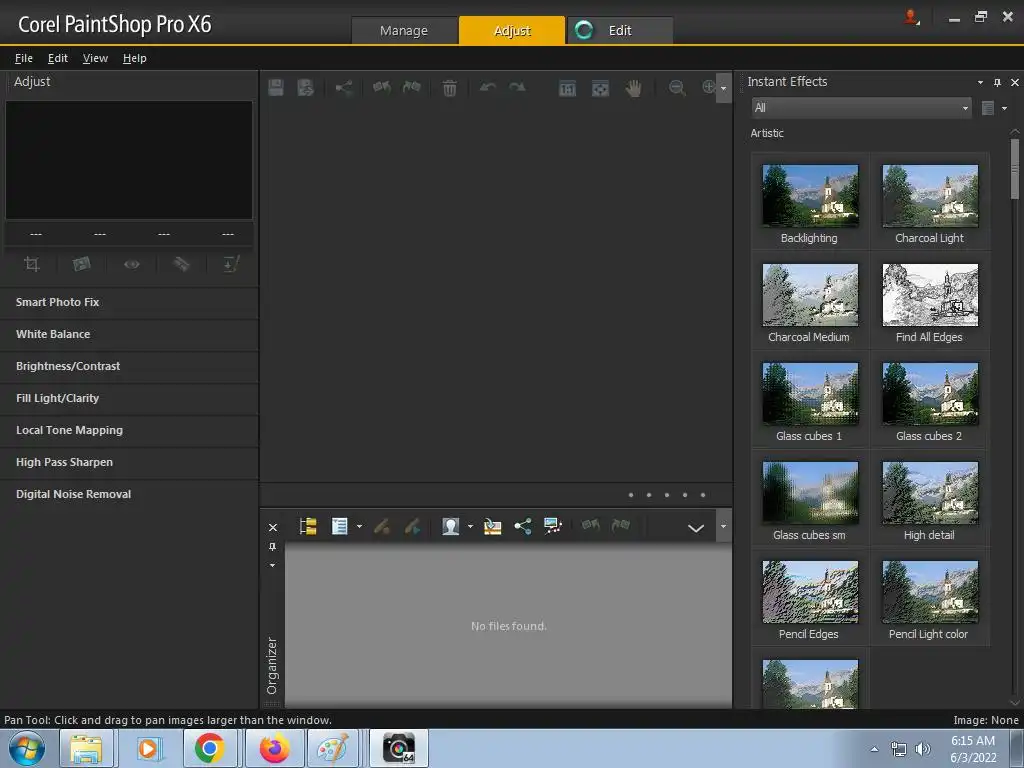The height and width of the screenshot is (768, 1024).
Task: Open the Edit menu in the menu bar
Action: pos(57,58)
